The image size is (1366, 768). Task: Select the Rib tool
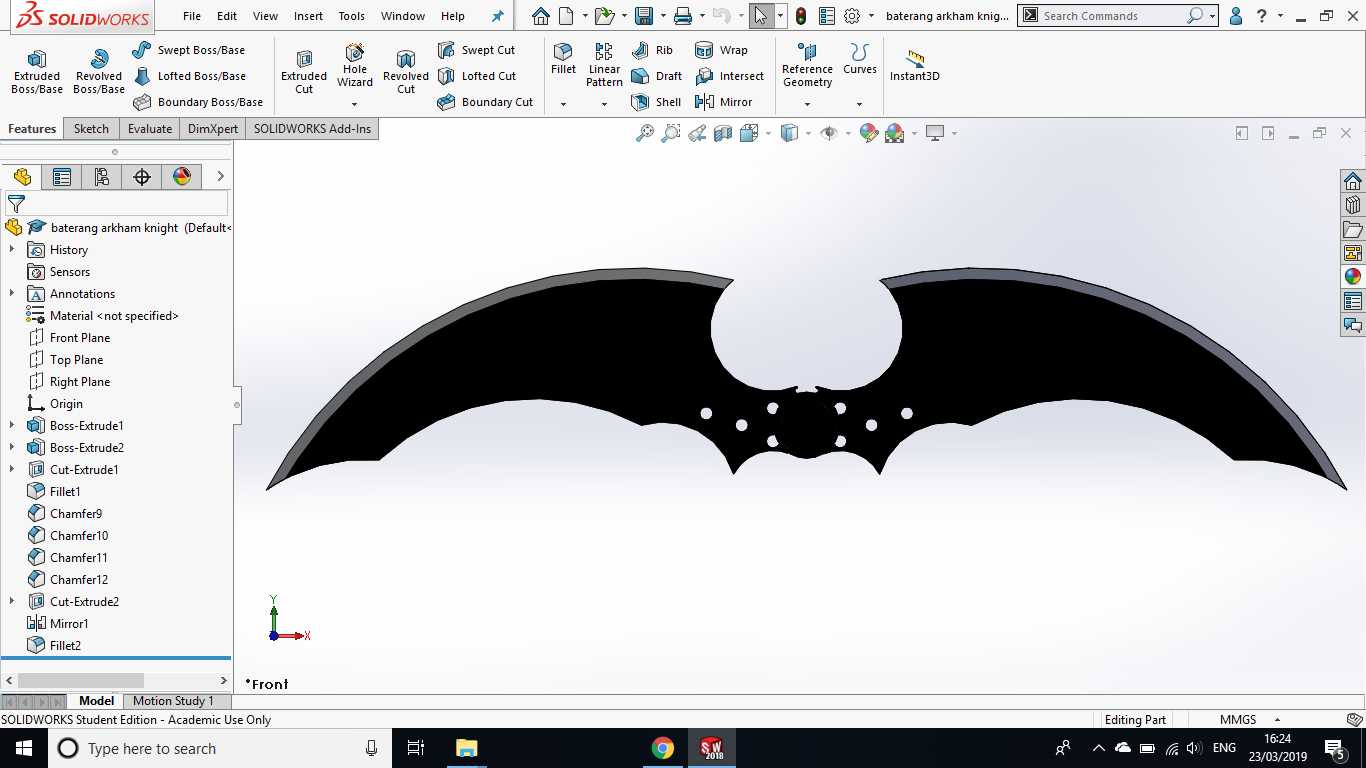(x=653, y=50)
